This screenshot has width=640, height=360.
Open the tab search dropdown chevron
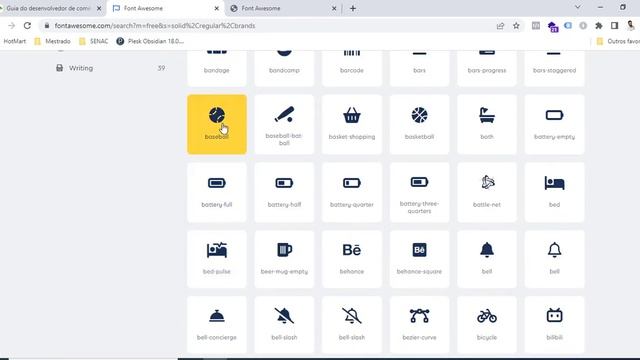click(x=578, y=7)
